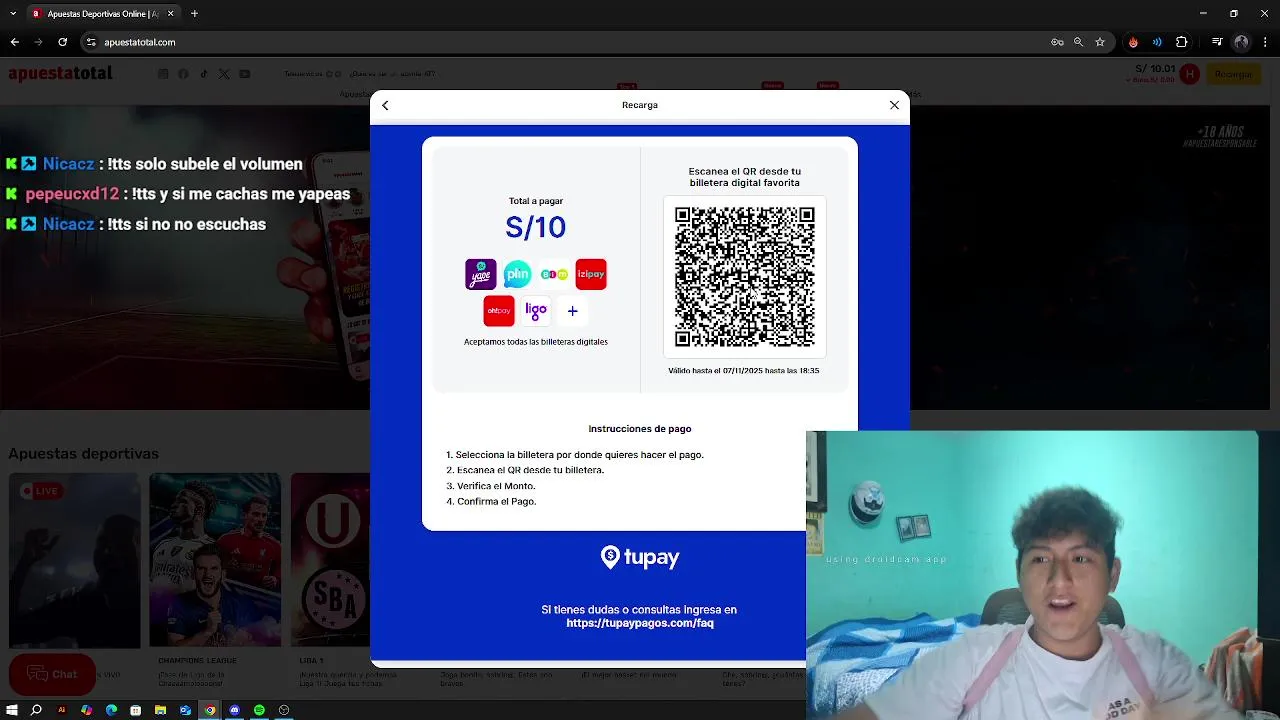This screenshot has width=1280, height=720.
Task: Select the oh!pay wallet icon
Action: coord(499,311)
